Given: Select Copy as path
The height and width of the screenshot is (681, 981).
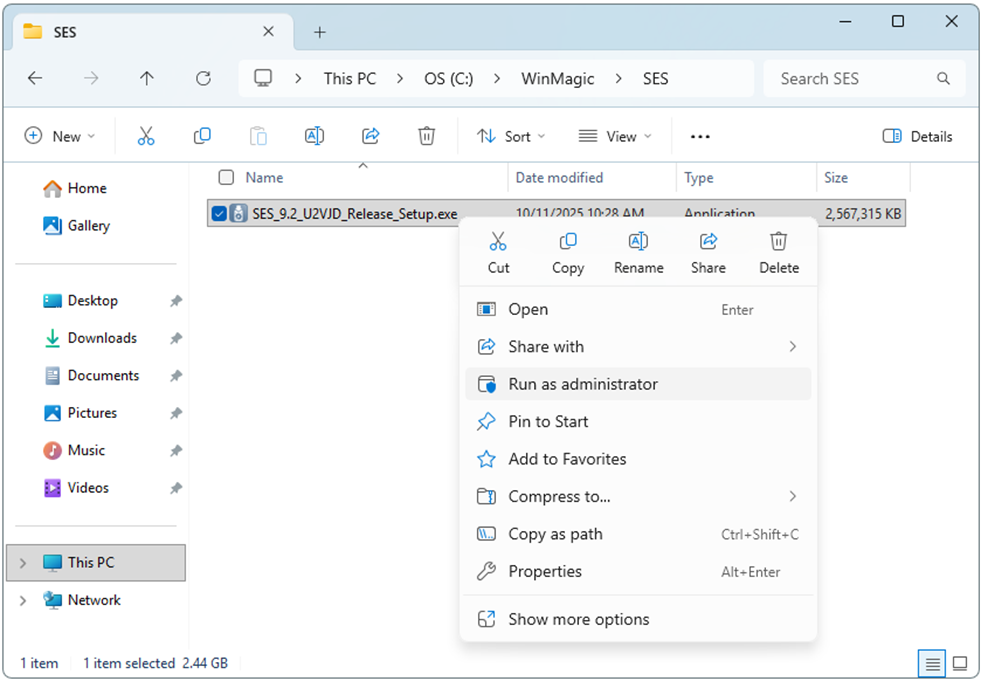Looking at the screenshot, I should pos(638,535).
